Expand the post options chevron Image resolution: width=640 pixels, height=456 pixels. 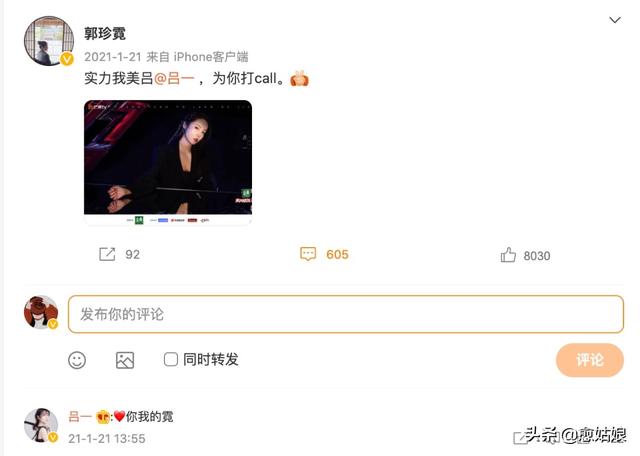(x=615, y=20)
